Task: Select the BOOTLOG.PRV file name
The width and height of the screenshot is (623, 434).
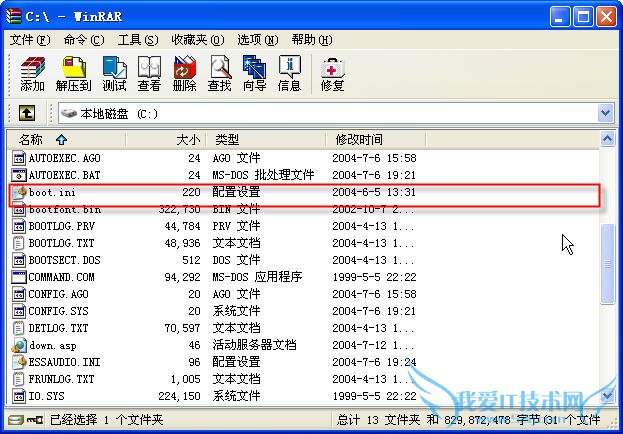Action: pyautogui.click(x=62, y=226)
